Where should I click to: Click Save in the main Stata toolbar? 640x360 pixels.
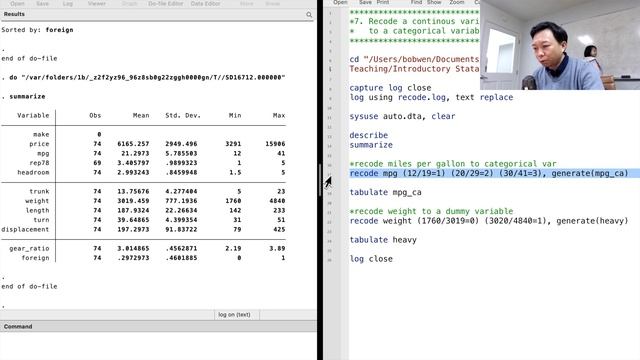pos(42,3)
